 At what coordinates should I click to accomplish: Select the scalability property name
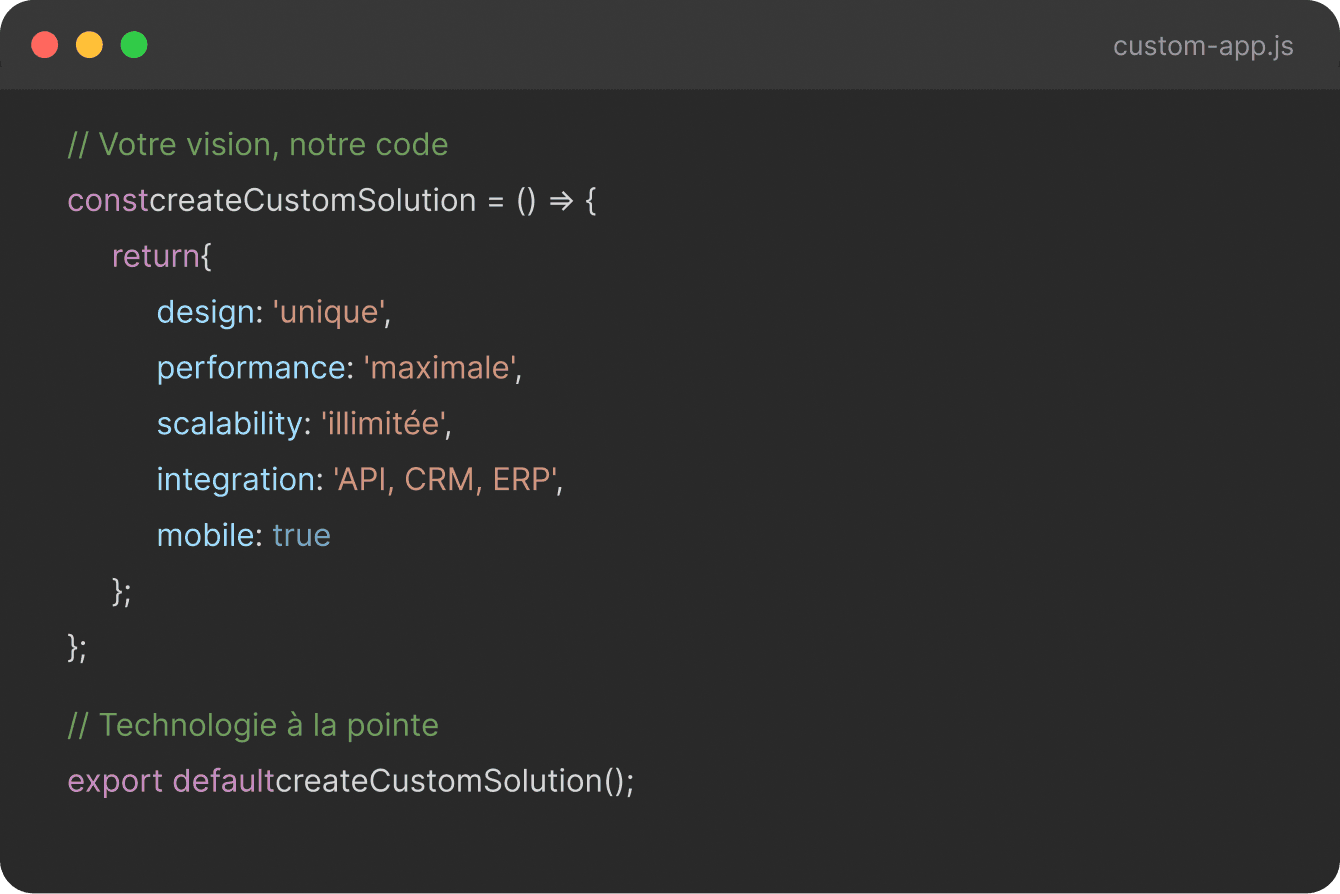point(231,424)
